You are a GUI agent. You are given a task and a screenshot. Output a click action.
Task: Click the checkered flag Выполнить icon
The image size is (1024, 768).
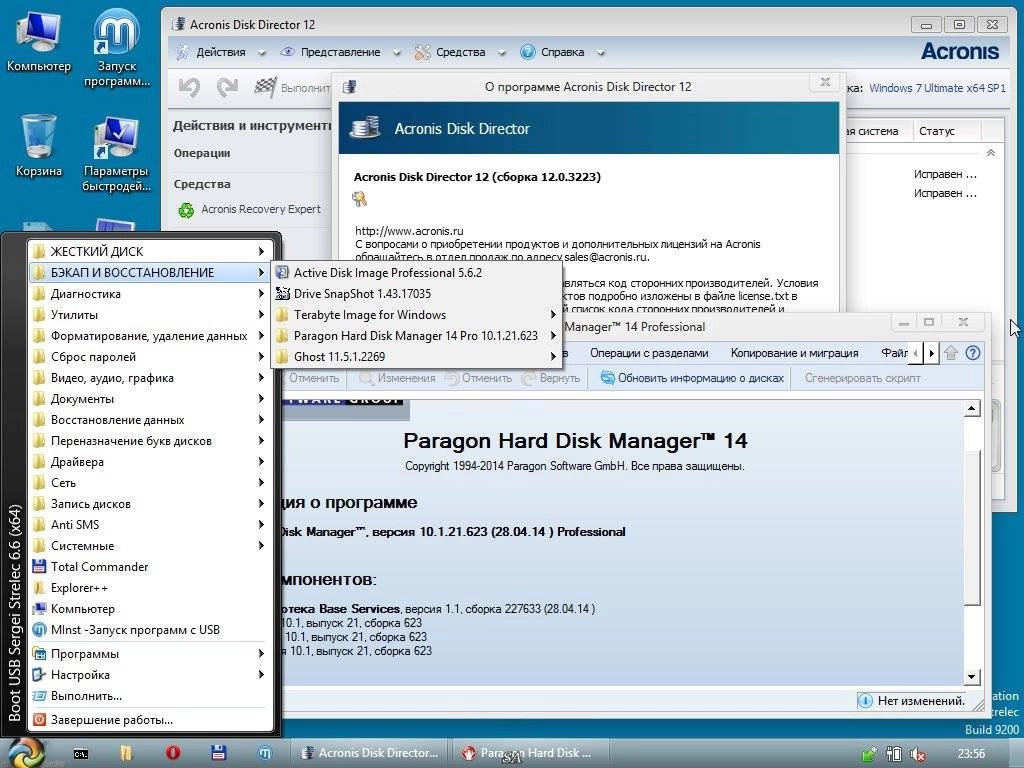264,87
